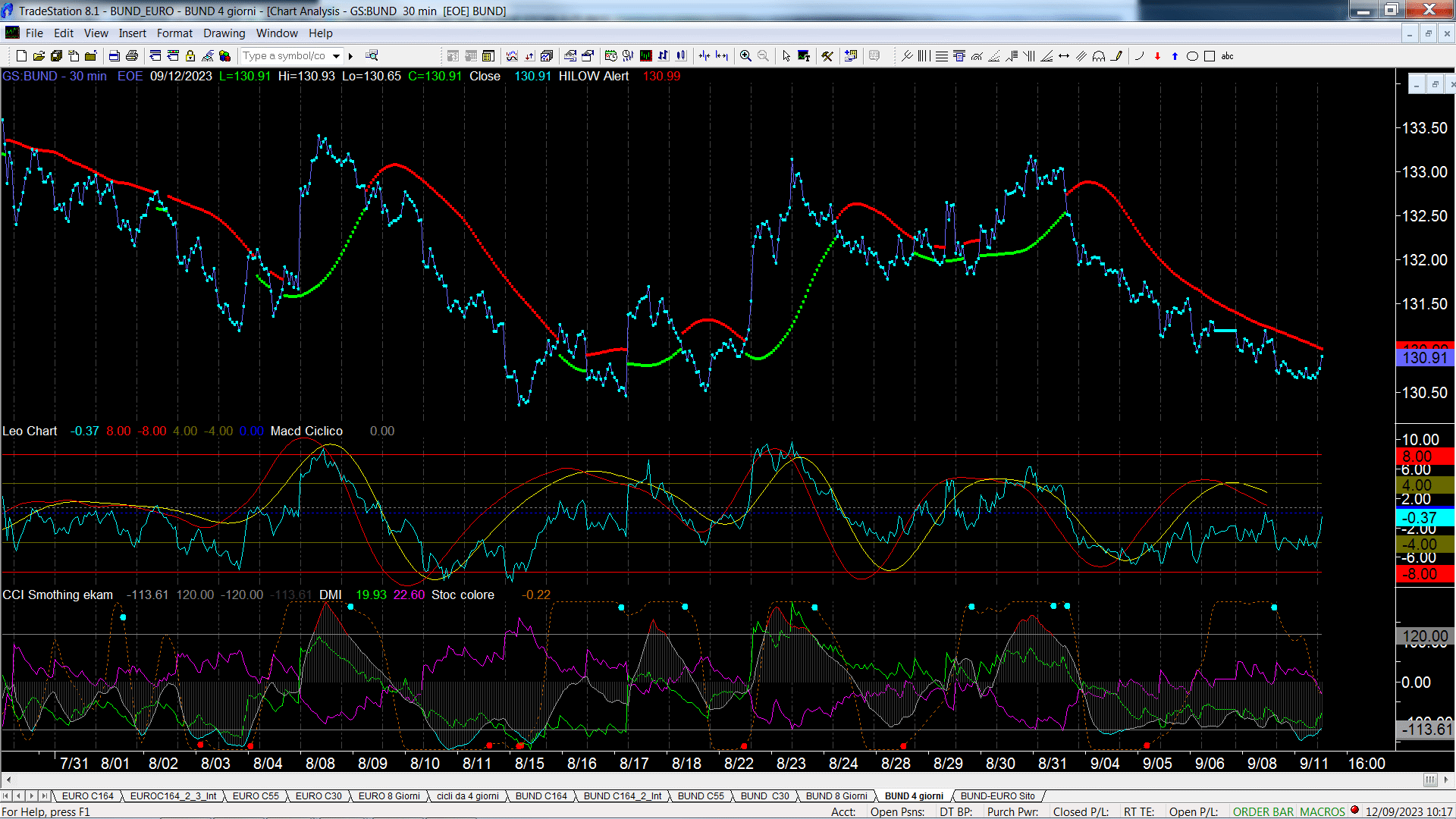Switch to the EURO C55 tab
Image resolution: width=1456 pixels, height=819 pixels.
click(256, 795)
